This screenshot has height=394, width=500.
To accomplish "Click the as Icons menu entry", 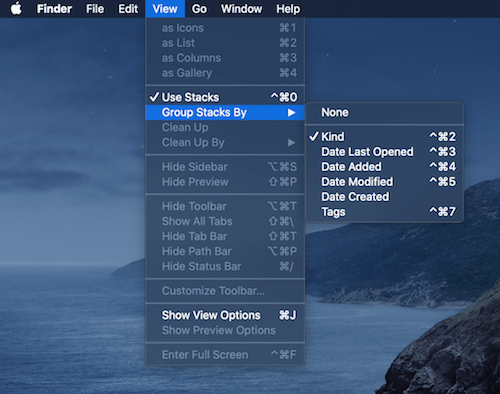I will click(225, 28).
